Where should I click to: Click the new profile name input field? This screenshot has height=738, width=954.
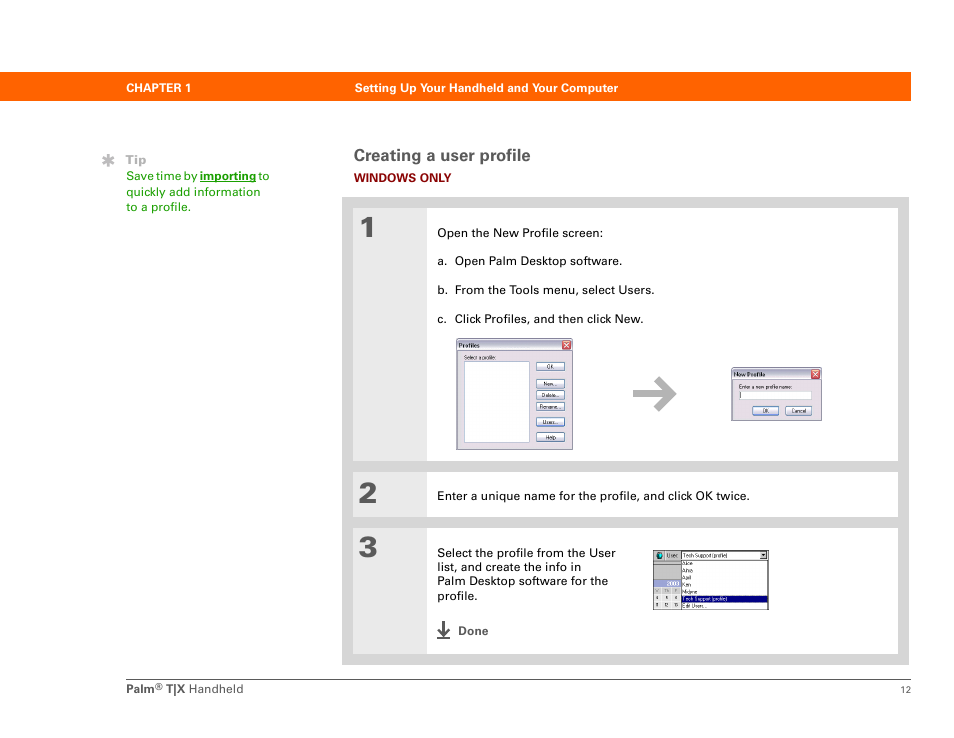click(x=775, y=395)
